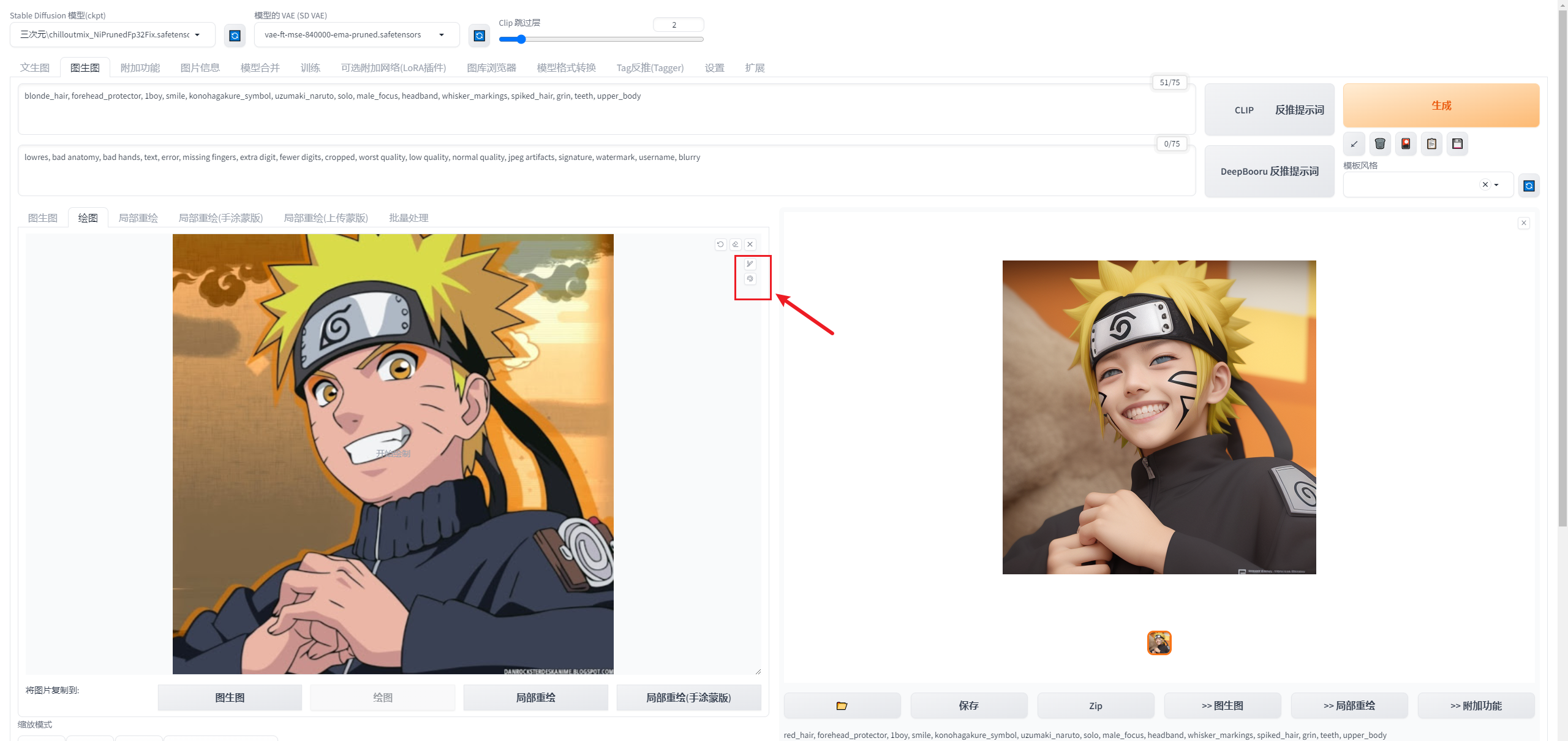Remove the uploaded Naruto sketch image
Viewport: 1568px width, 741px height.
click(x=750, y=244)
